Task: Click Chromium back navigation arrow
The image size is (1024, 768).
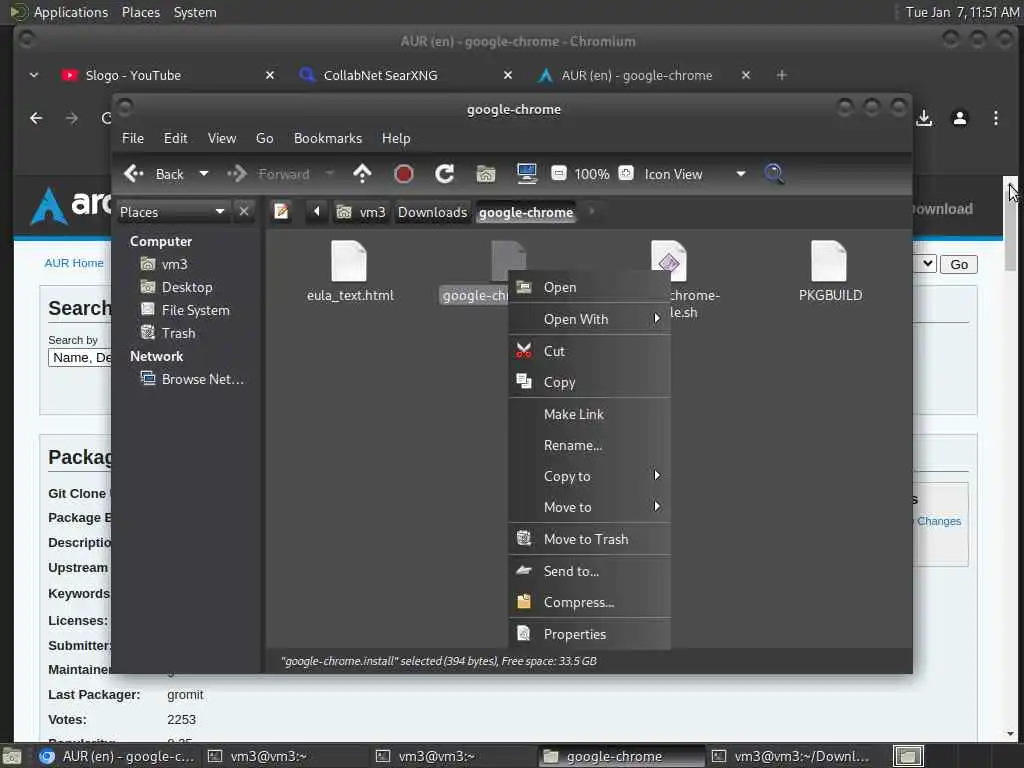Action: click(x=37, y=118)
